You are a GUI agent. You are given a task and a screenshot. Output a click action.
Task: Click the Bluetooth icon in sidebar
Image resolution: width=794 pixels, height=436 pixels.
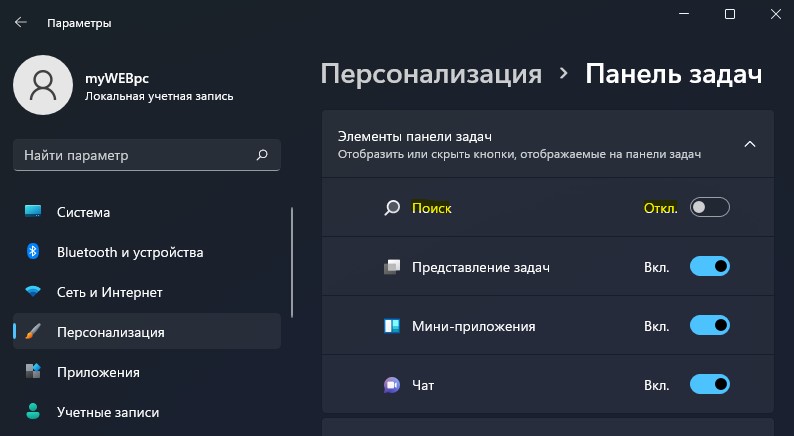pos(33,251)
